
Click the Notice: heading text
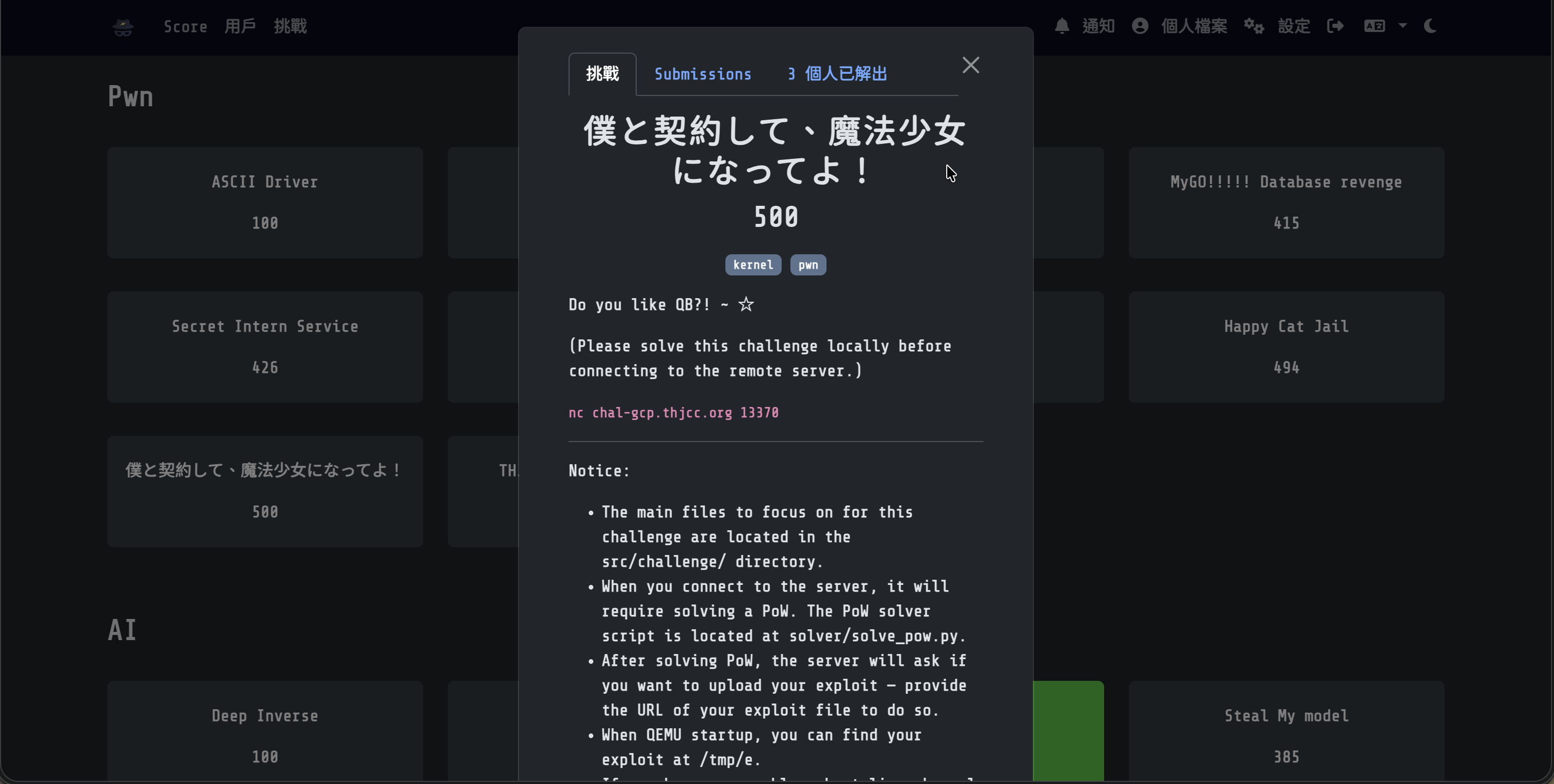(x=599, y=471)
